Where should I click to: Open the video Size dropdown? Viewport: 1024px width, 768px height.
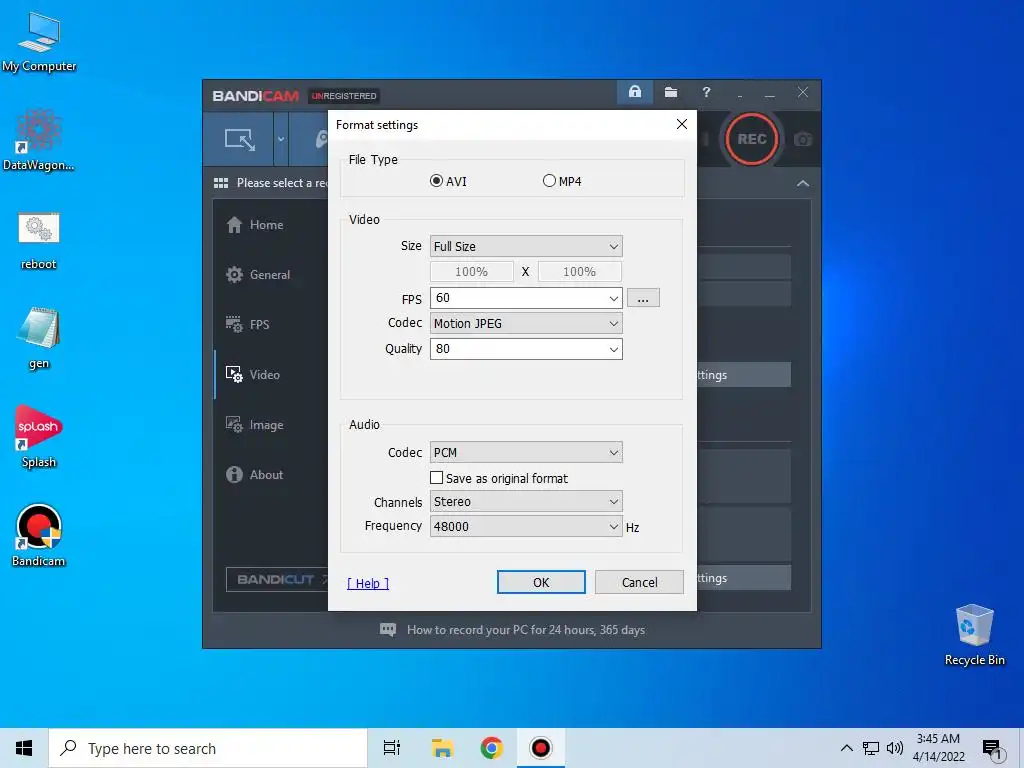pyautogui.click(x=526, y=246)
